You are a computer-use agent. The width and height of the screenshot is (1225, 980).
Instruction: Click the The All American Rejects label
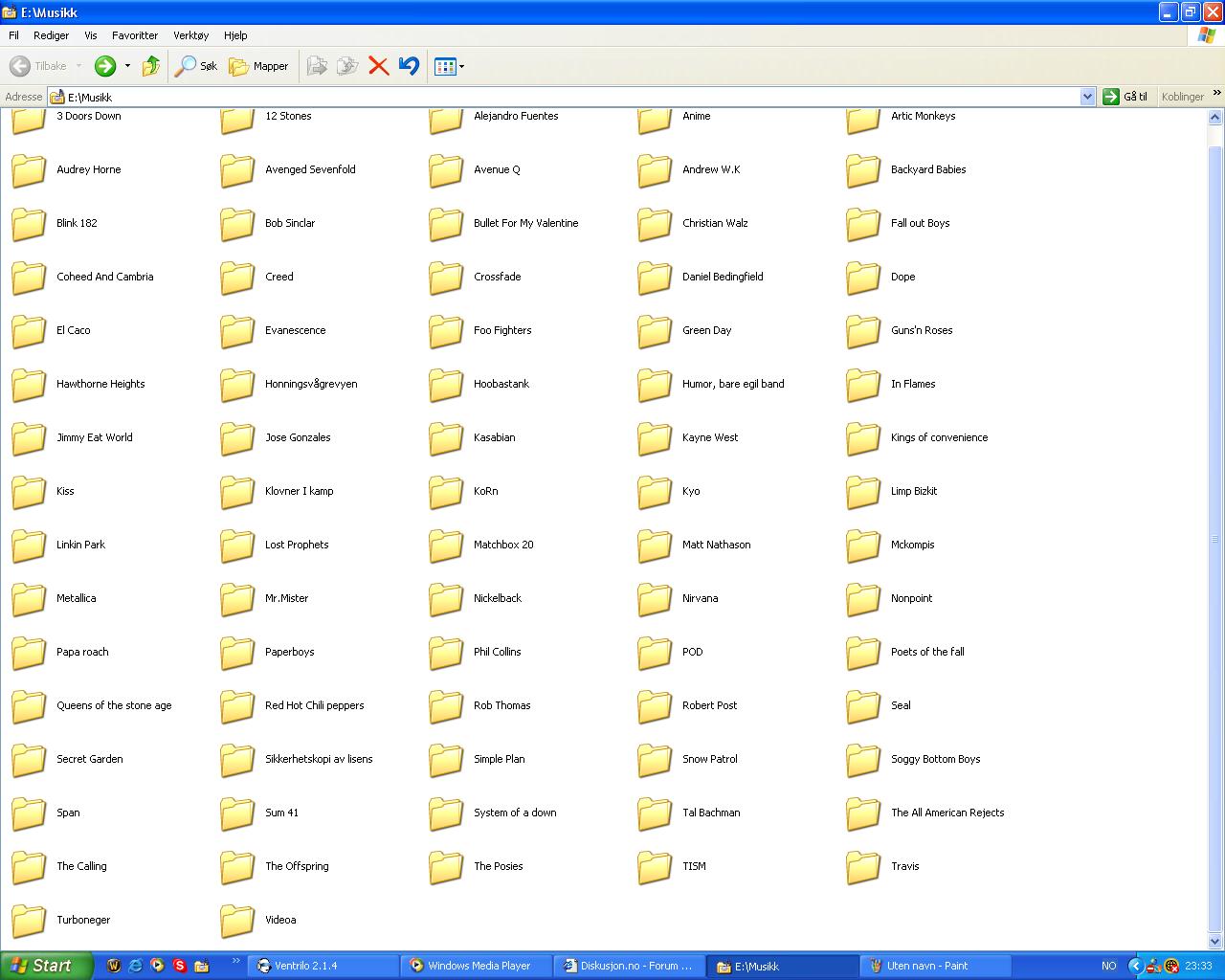click(x=947, y=813)
